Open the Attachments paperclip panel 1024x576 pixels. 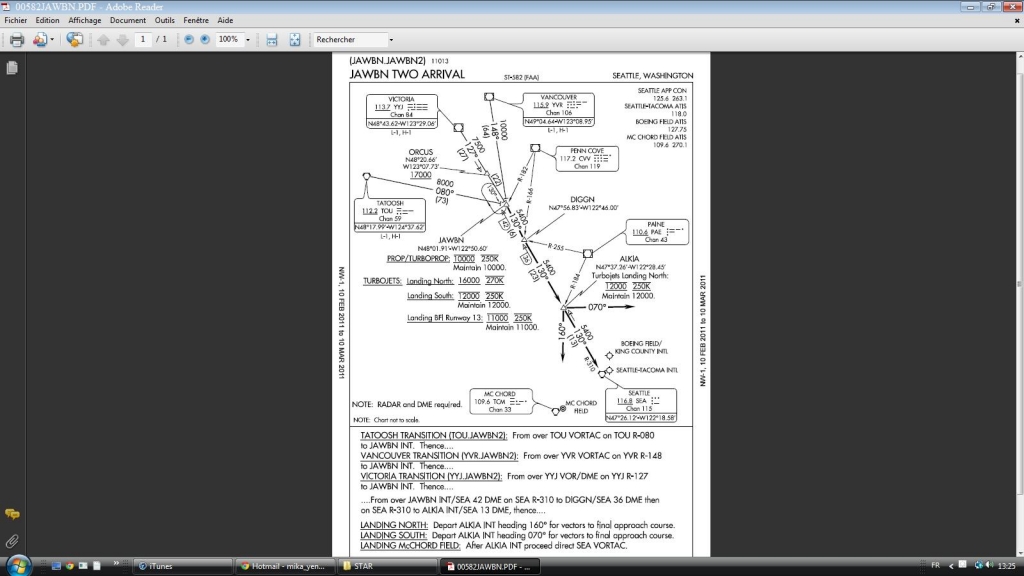point(12,541)
